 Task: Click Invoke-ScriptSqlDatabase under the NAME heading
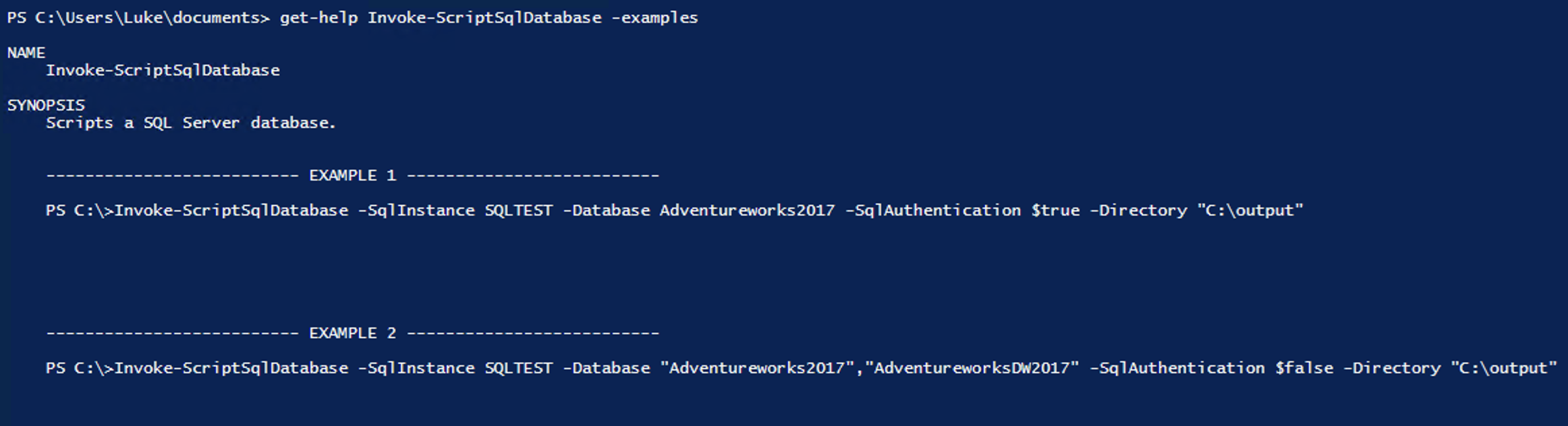pos(163,71)
